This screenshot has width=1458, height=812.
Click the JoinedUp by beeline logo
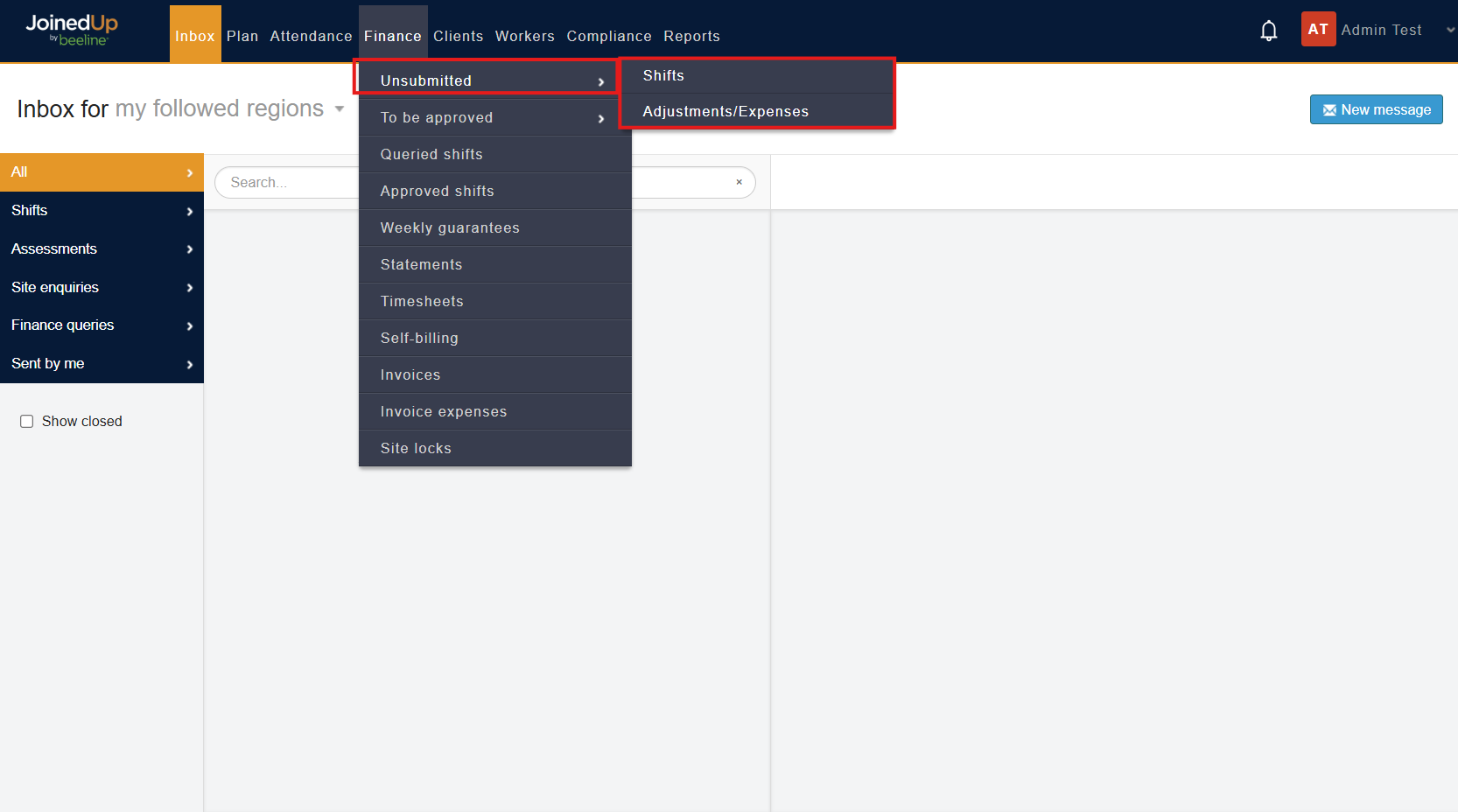point(72,30)
